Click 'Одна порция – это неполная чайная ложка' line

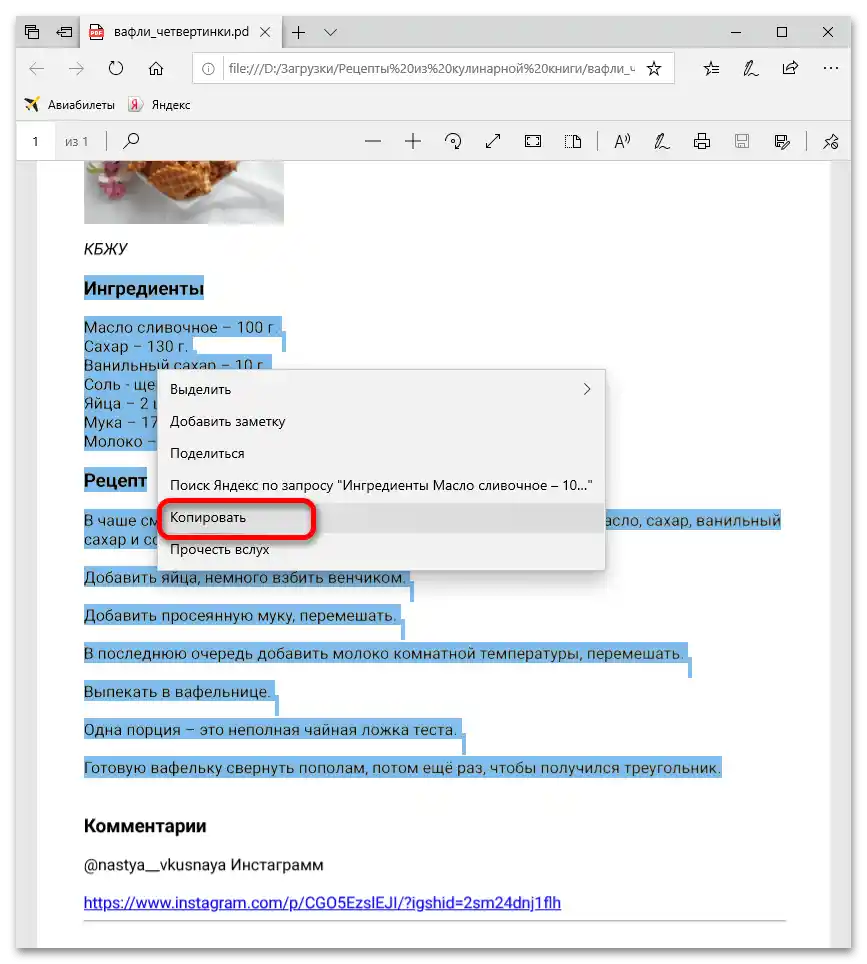271,730
